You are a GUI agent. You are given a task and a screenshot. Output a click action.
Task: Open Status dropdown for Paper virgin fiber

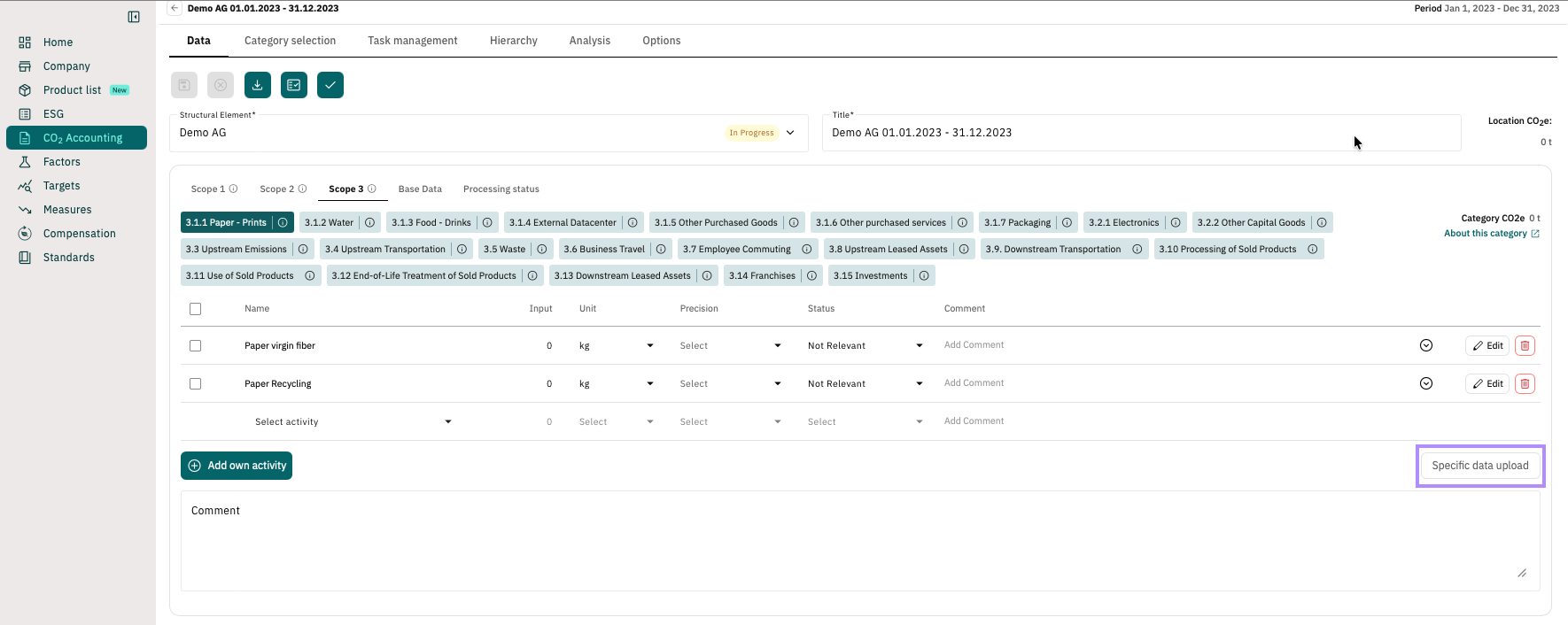point(866,345)
